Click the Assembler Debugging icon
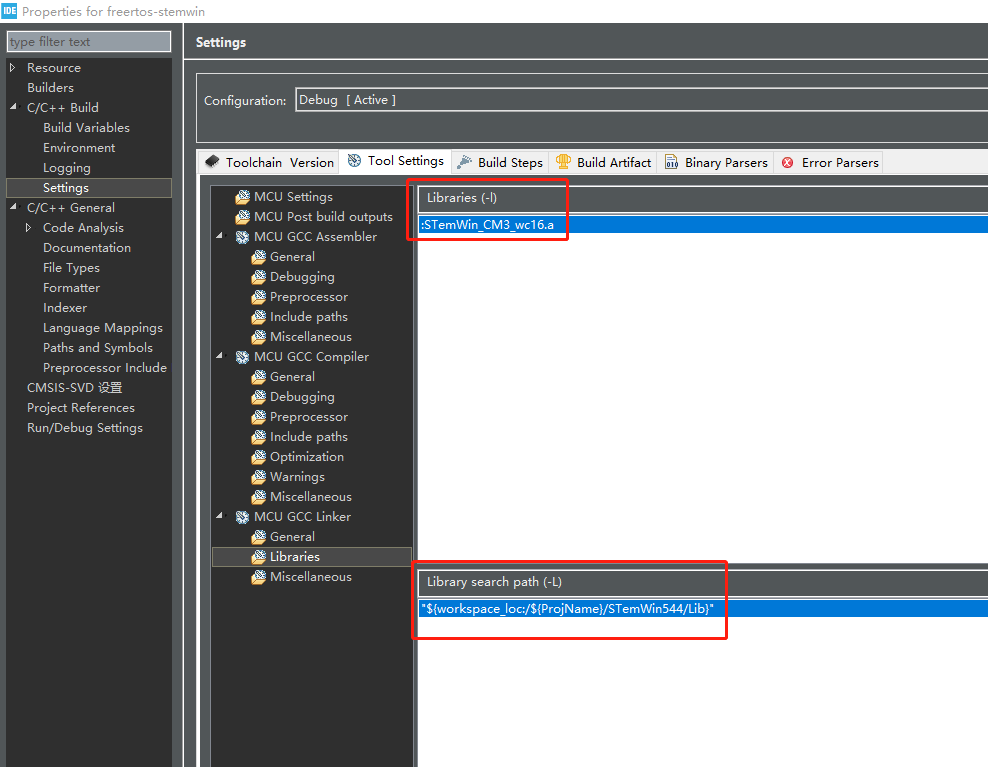 coord(258,277)
